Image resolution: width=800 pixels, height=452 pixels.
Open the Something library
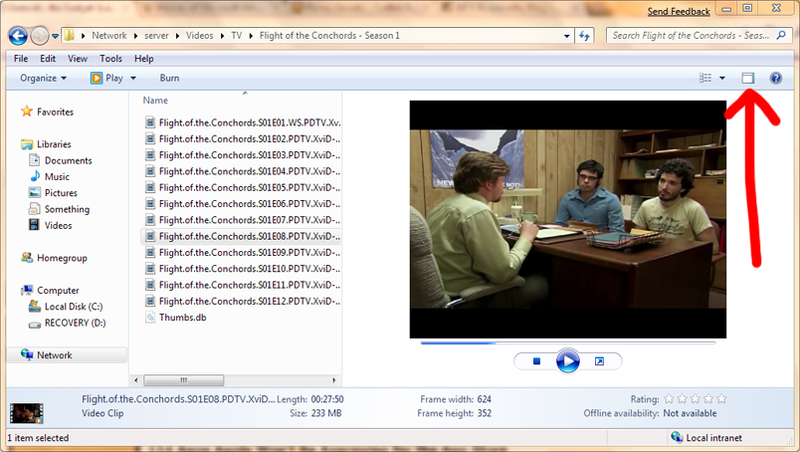click(67, 209)
